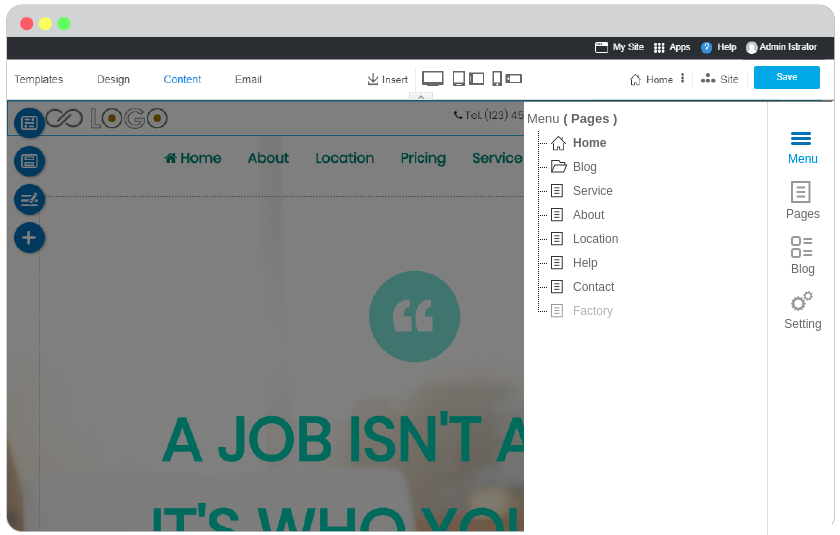Open the Pages panel icon

click(801, 192)
